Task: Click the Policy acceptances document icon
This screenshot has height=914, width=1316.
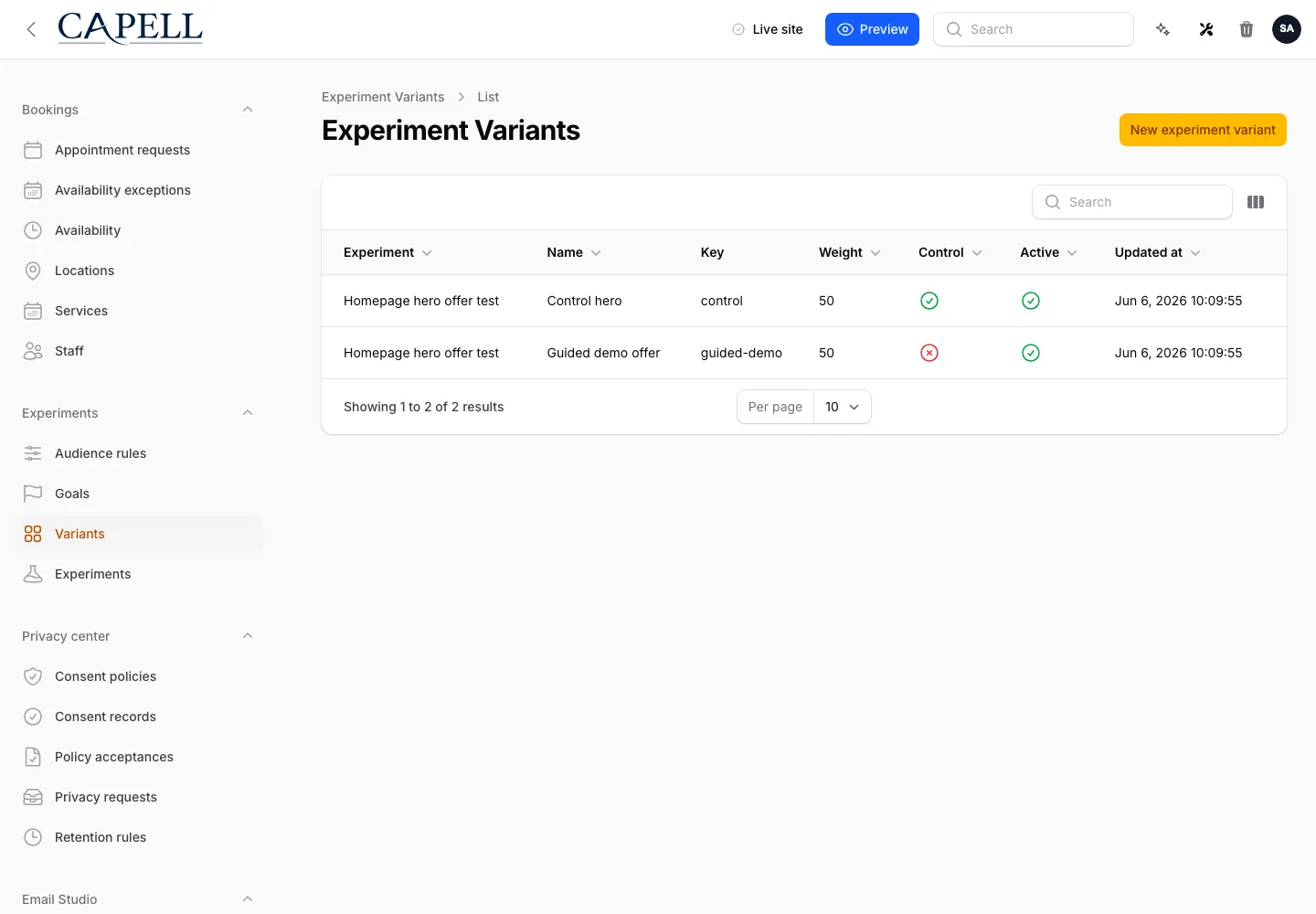Action: point(33,757)
